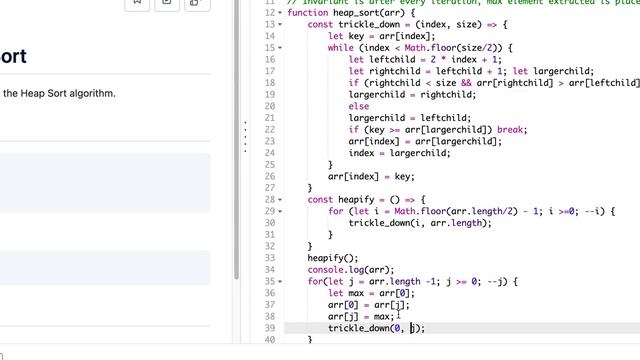Click 'arr[index] = key;' on line 26
The image size is (640, 360).
[371, 177]
